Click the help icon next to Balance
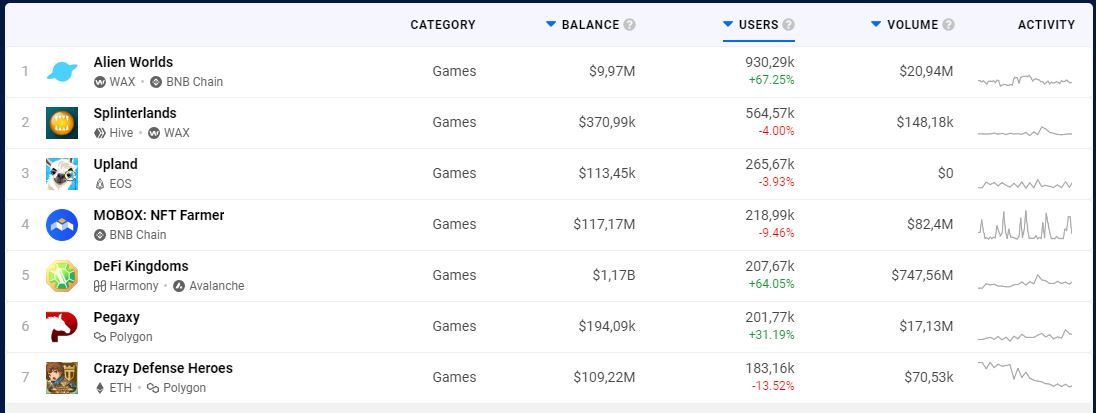The width and height of the screenshot is (1096, 413). (x=629, y=25)
